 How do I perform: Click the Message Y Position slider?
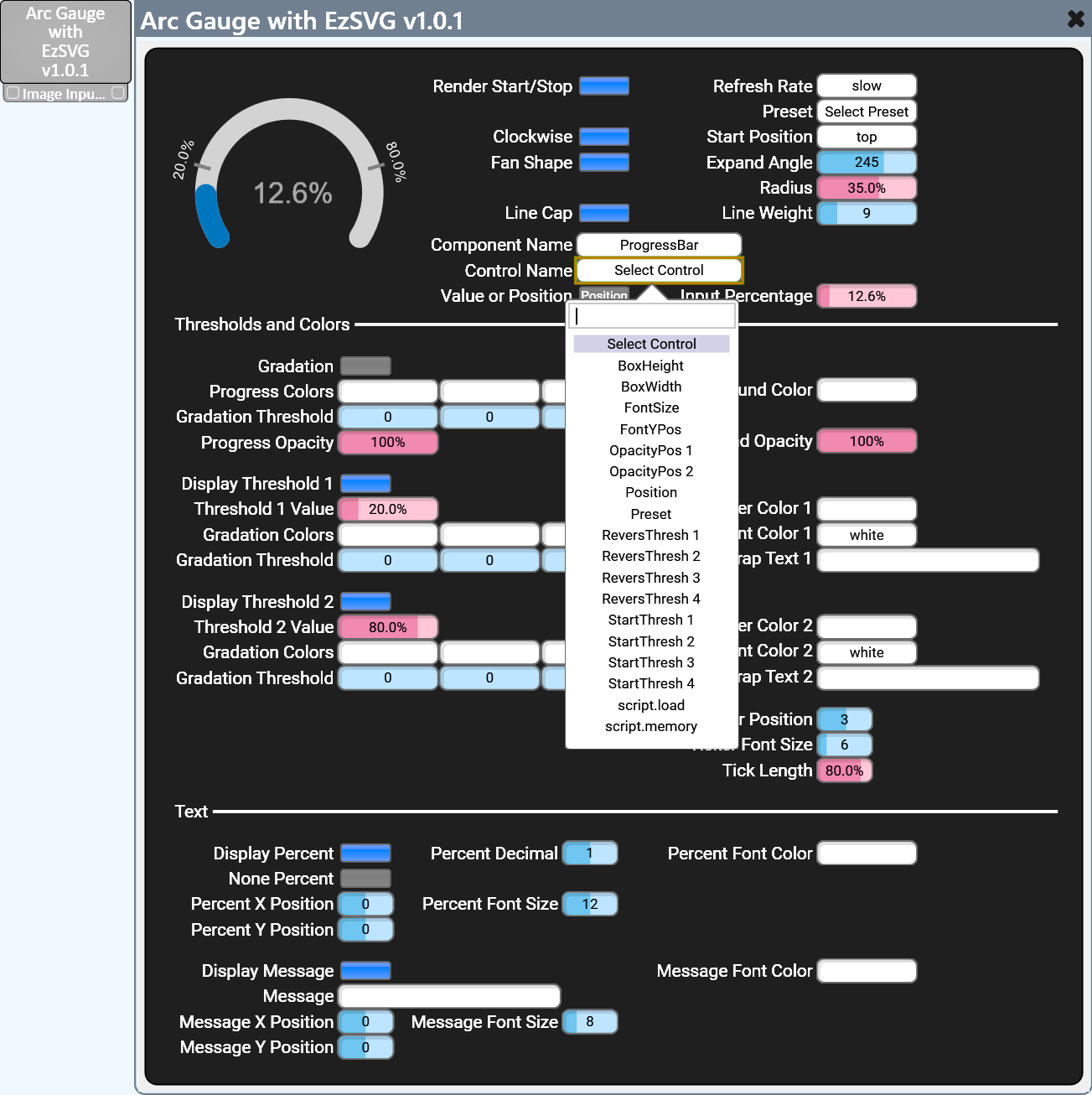tap(365, 1047)
